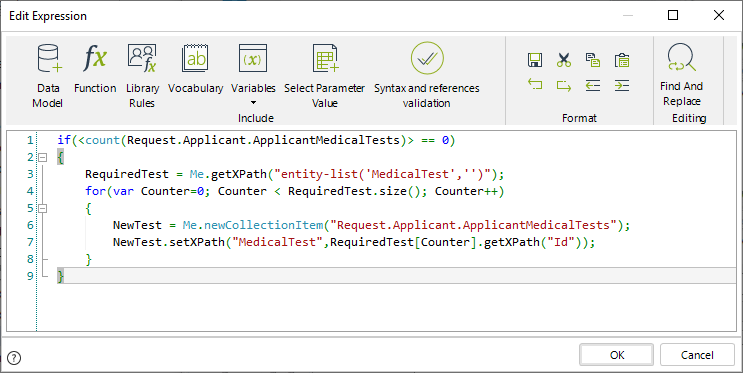Cut selection with the scissors icon

[564, 60]
